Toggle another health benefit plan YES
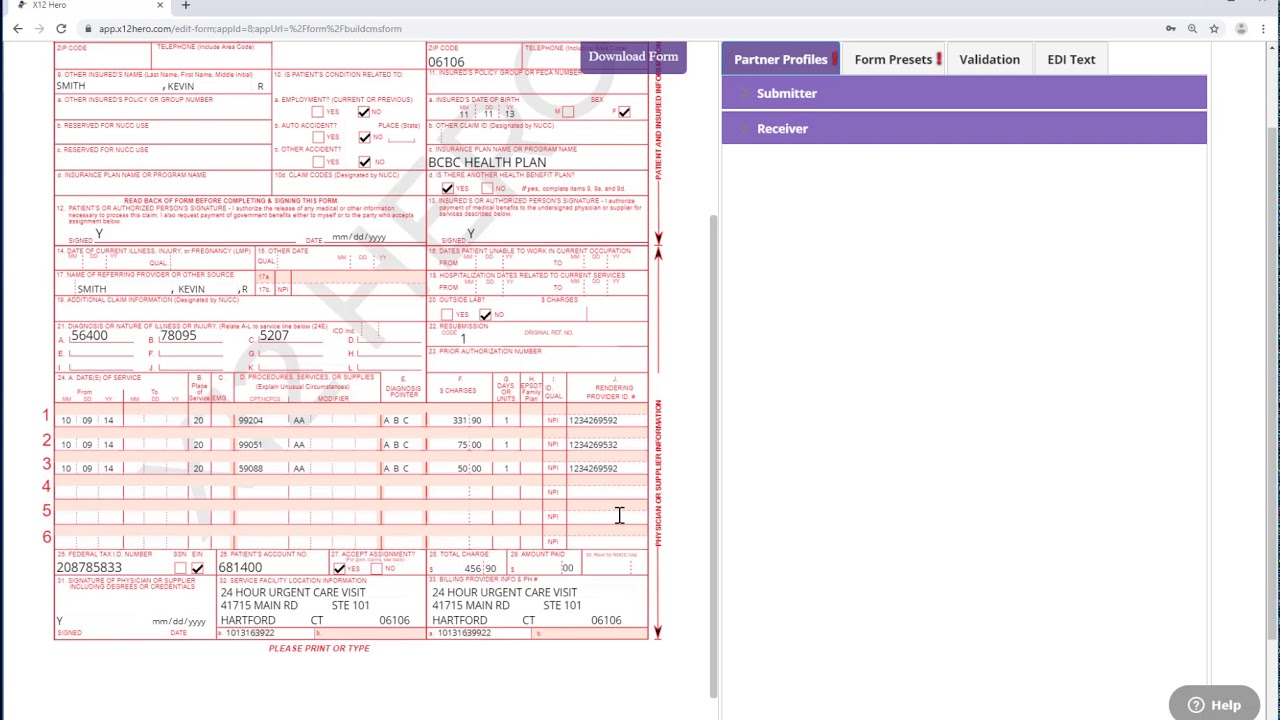This screenshot has height=720, width=1280. tap(447, 188)
